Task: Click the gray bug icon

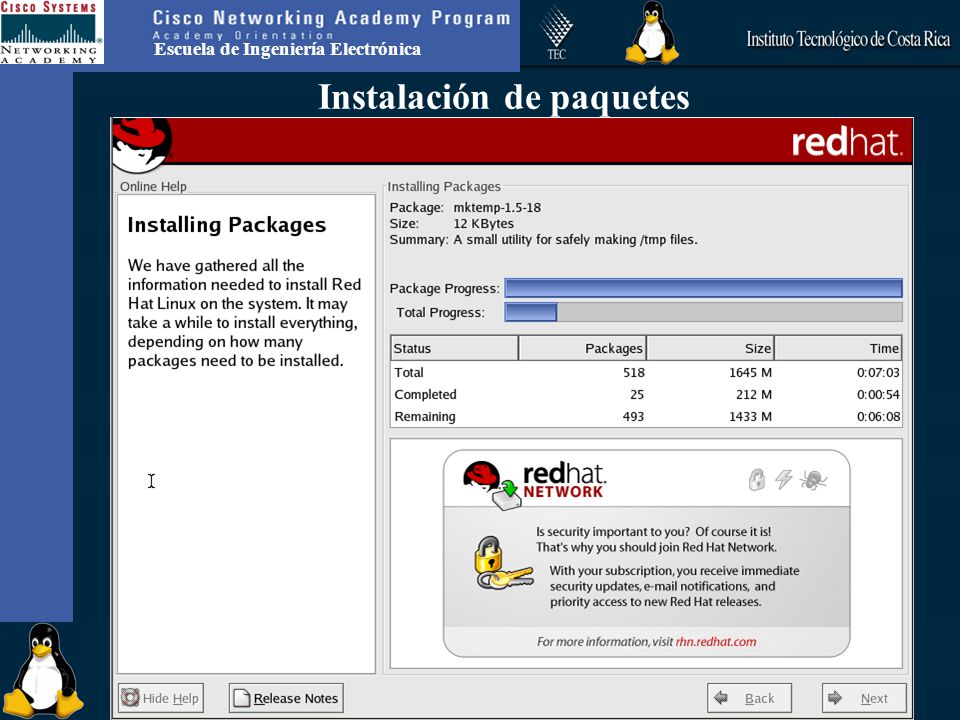Action: pyautogui.click(x=814, y=479)
